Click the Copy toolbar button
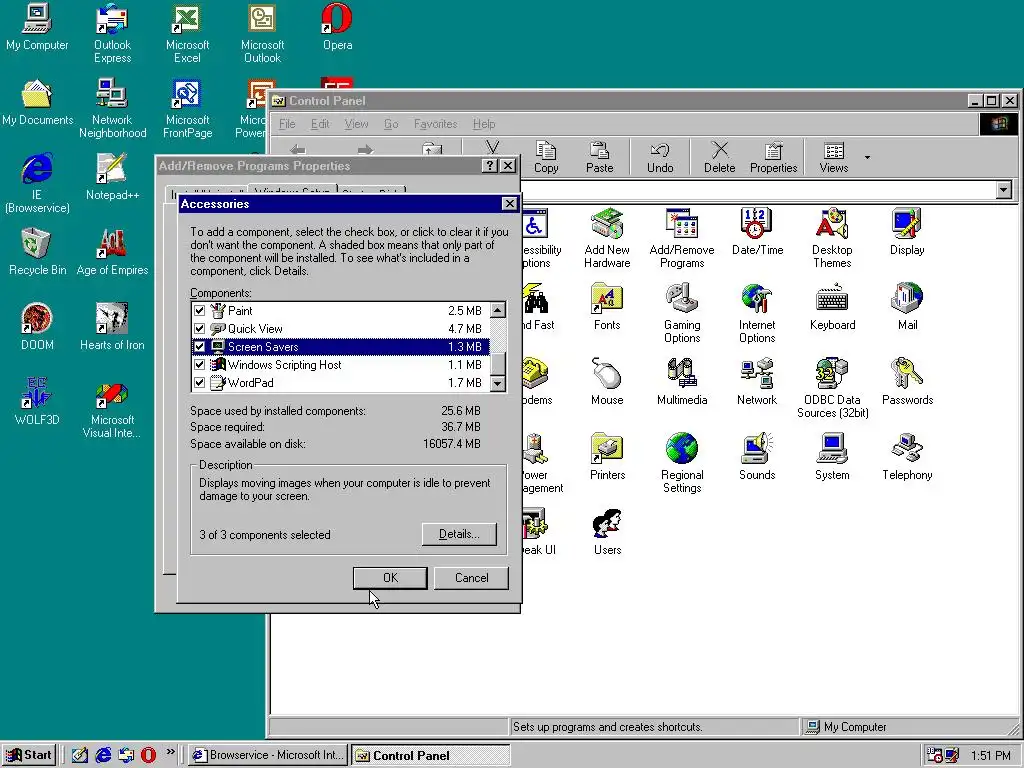The image size is (1024, 768). pos(546,157)
